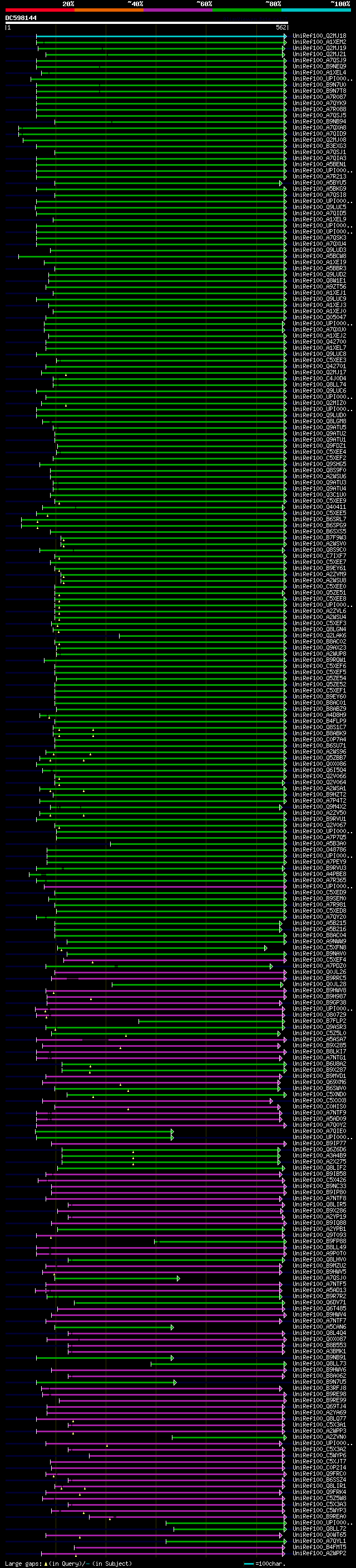Select hit UniRef100_A7P7Q5
Image resolution: width=356 pixels, height=1568 pixels.
point(319,838)
